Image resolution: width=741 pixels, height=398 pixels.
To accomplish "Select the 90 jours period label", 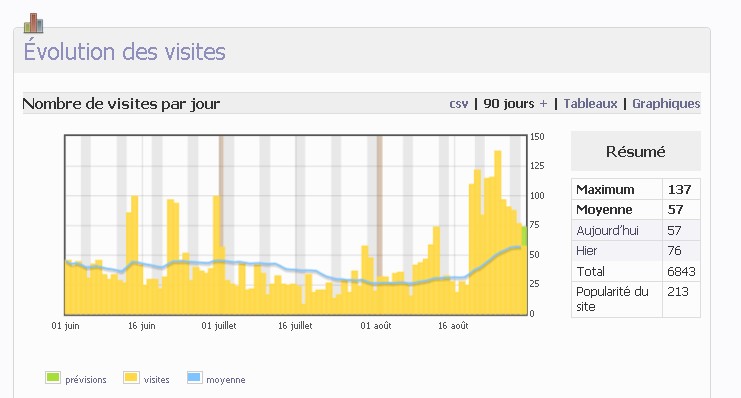I will pyautogui.click(x=508, y=104).
